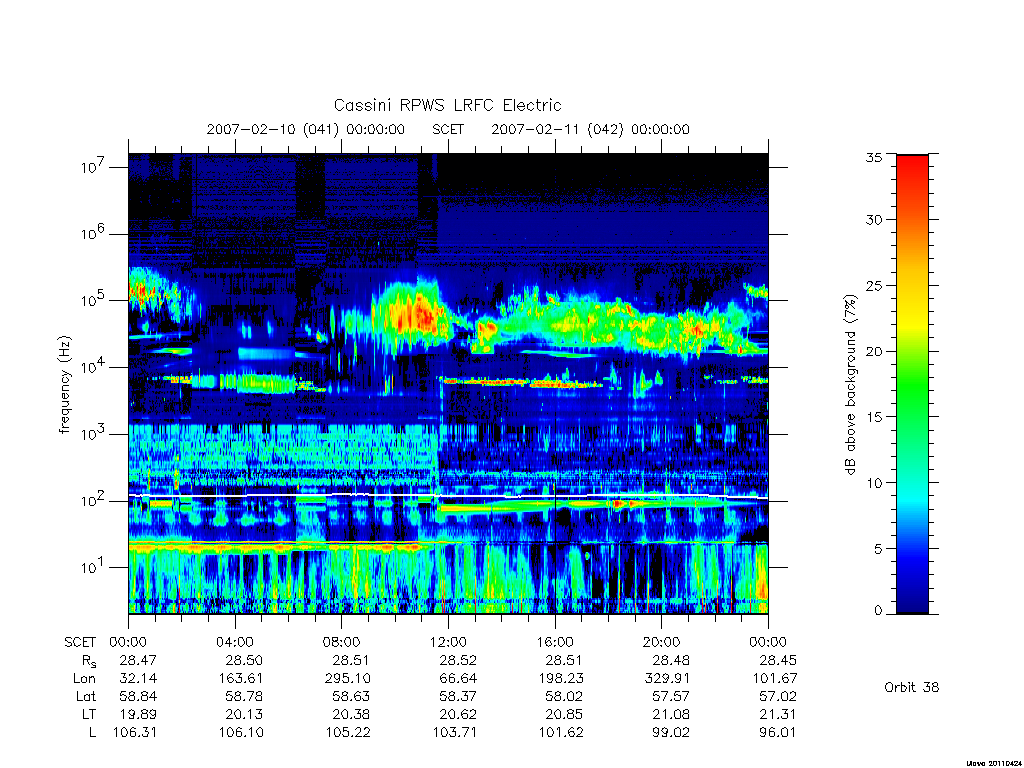Click the "04:00" time axis label
Screen dimensions: 1024x768
(234, 642)
